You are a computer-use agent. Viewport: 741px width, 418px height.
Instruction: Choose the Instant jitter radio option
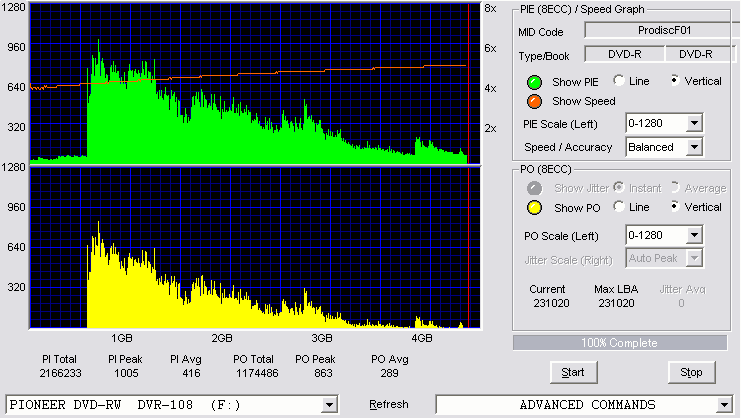pos(619,188)
